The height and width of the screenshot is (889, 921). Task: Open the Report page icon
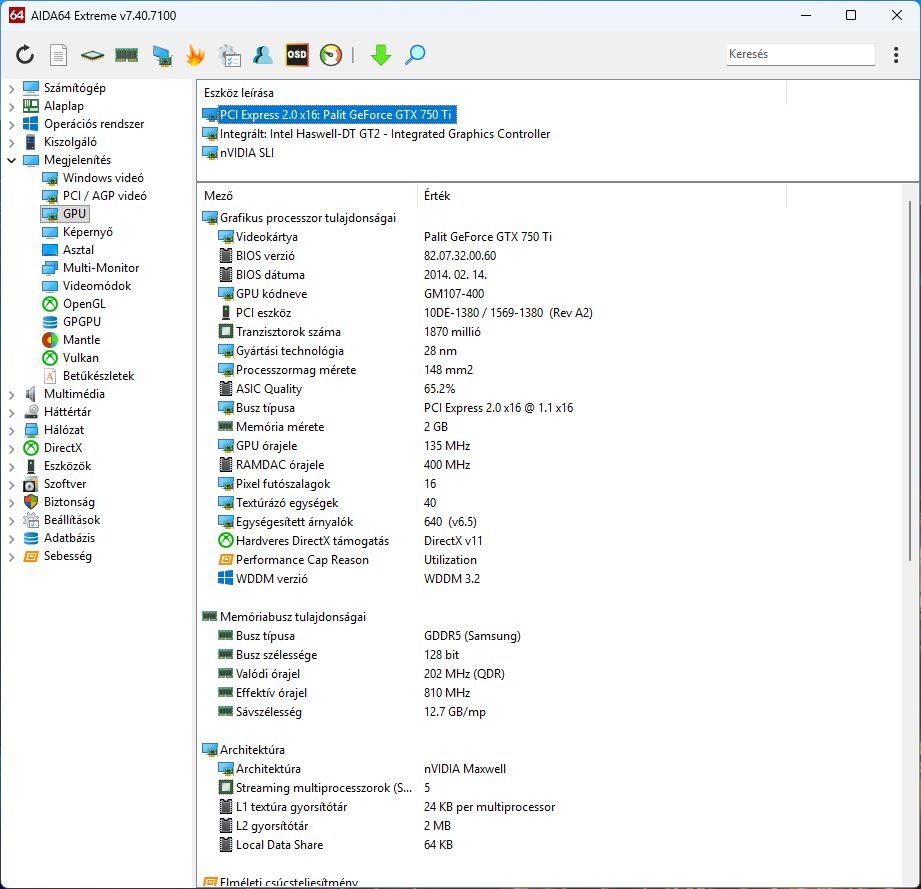click(x=58, y=55)
